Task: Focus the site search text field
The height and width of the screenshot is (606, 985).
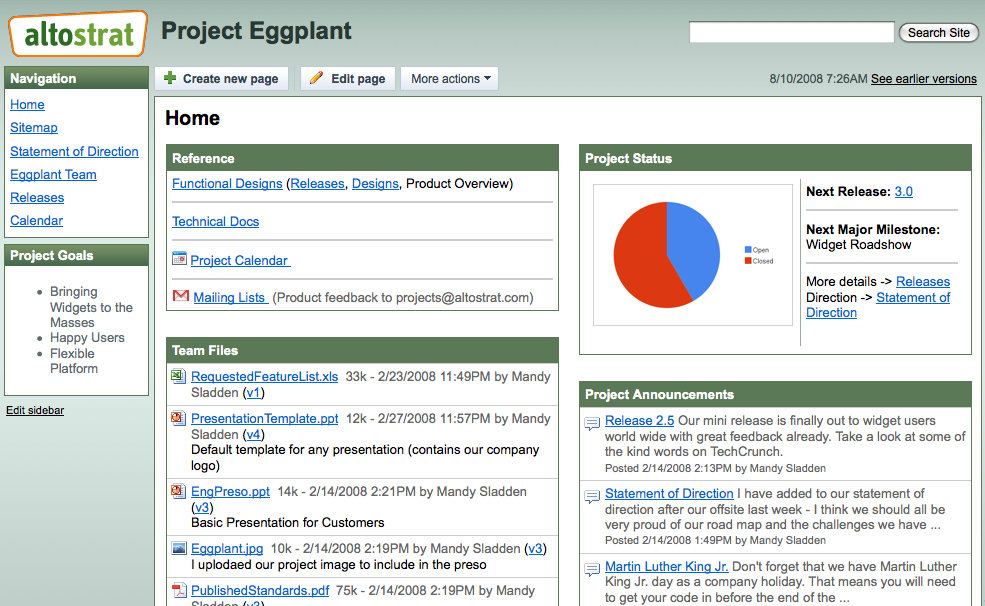Action: click(791, 33)
